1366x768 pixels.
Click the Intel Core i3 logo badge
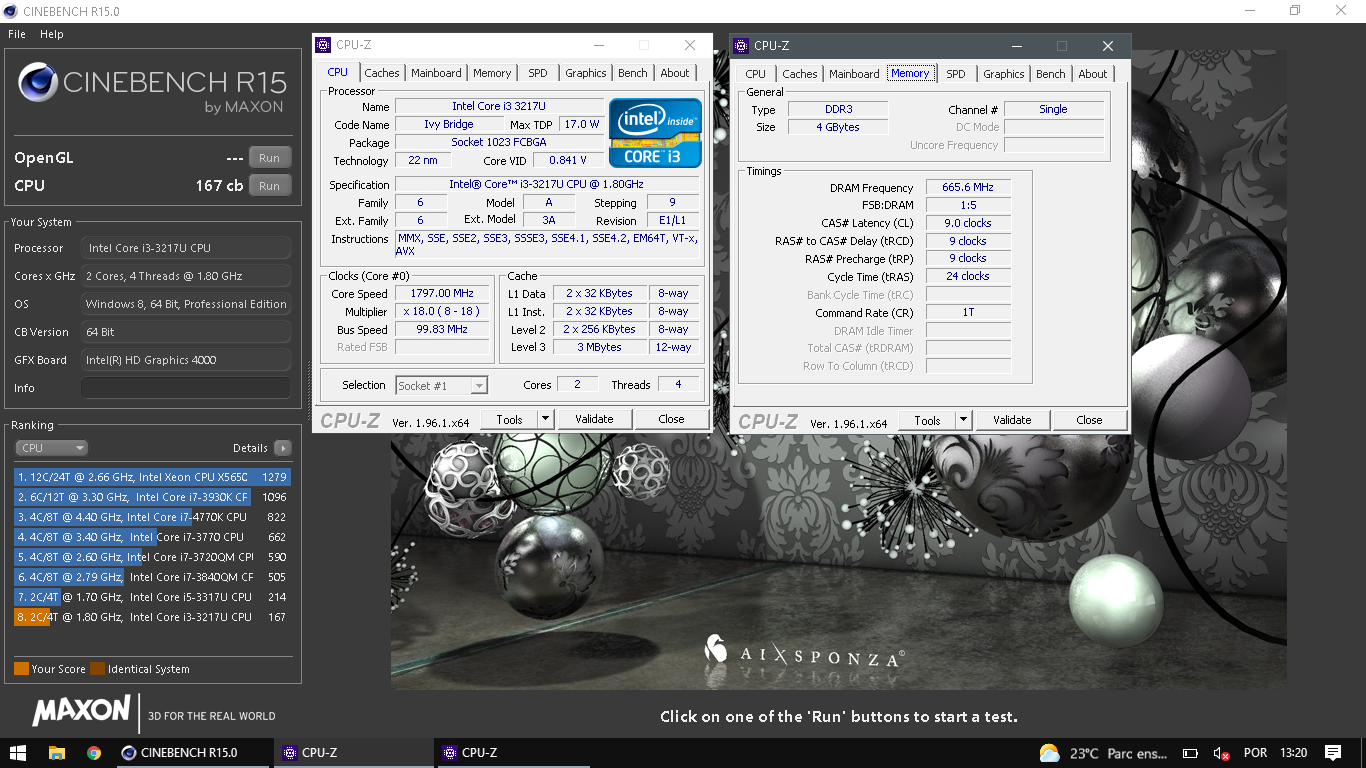click(x=655, y=133)
